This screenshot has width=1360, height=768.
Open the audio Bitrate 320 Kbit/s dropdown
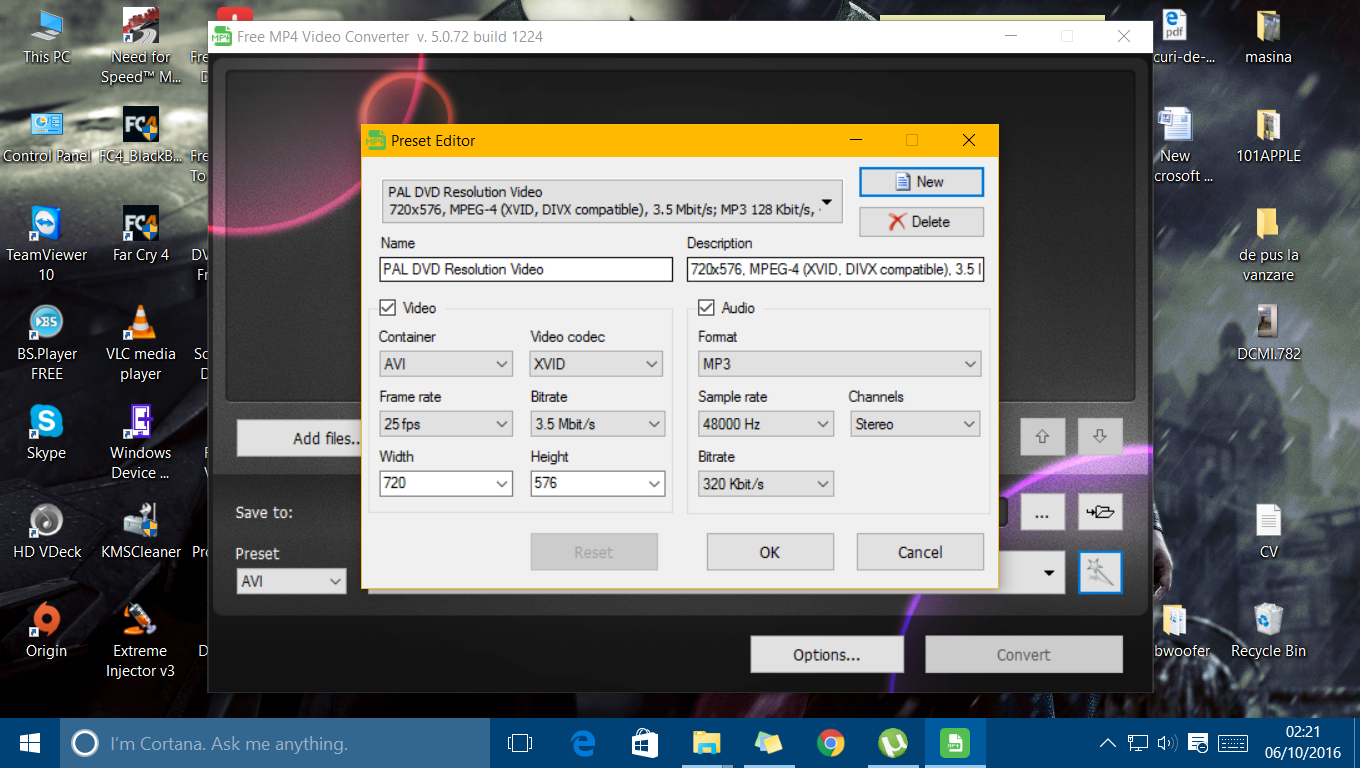click(x=765, y=484)
